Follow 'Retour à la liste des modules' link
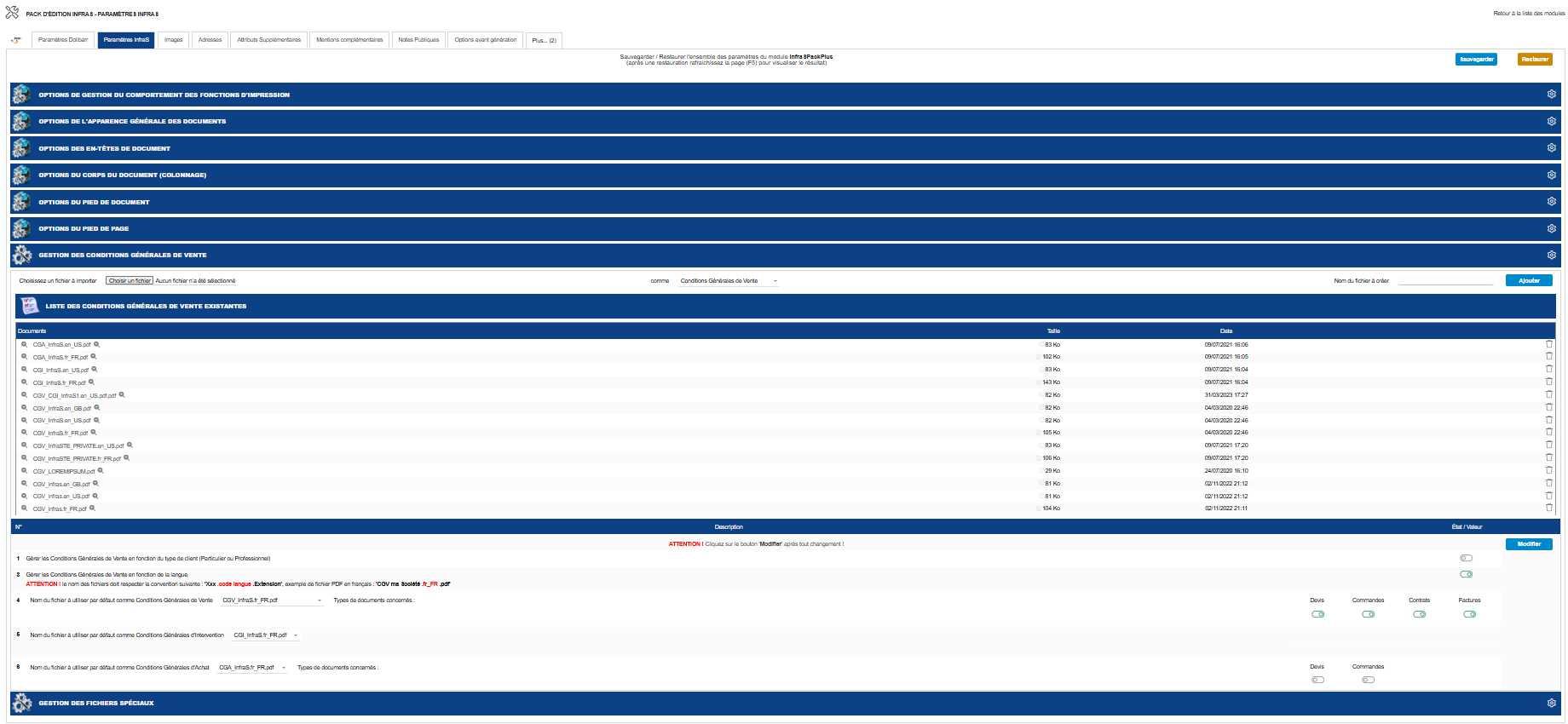 pyautogui.click(x=1529, y=14)
